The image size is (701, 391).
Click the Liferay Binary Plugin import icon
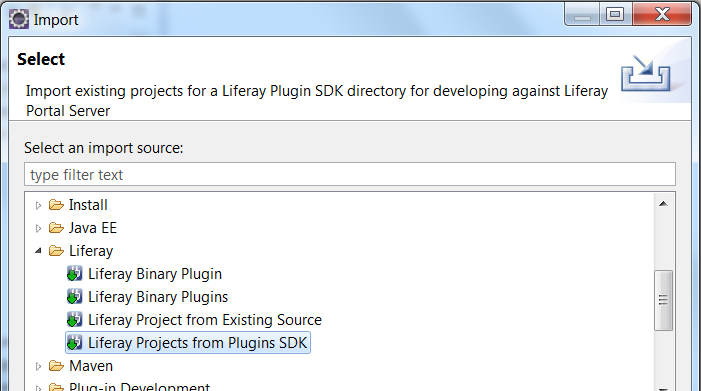(x=74, y=273)
